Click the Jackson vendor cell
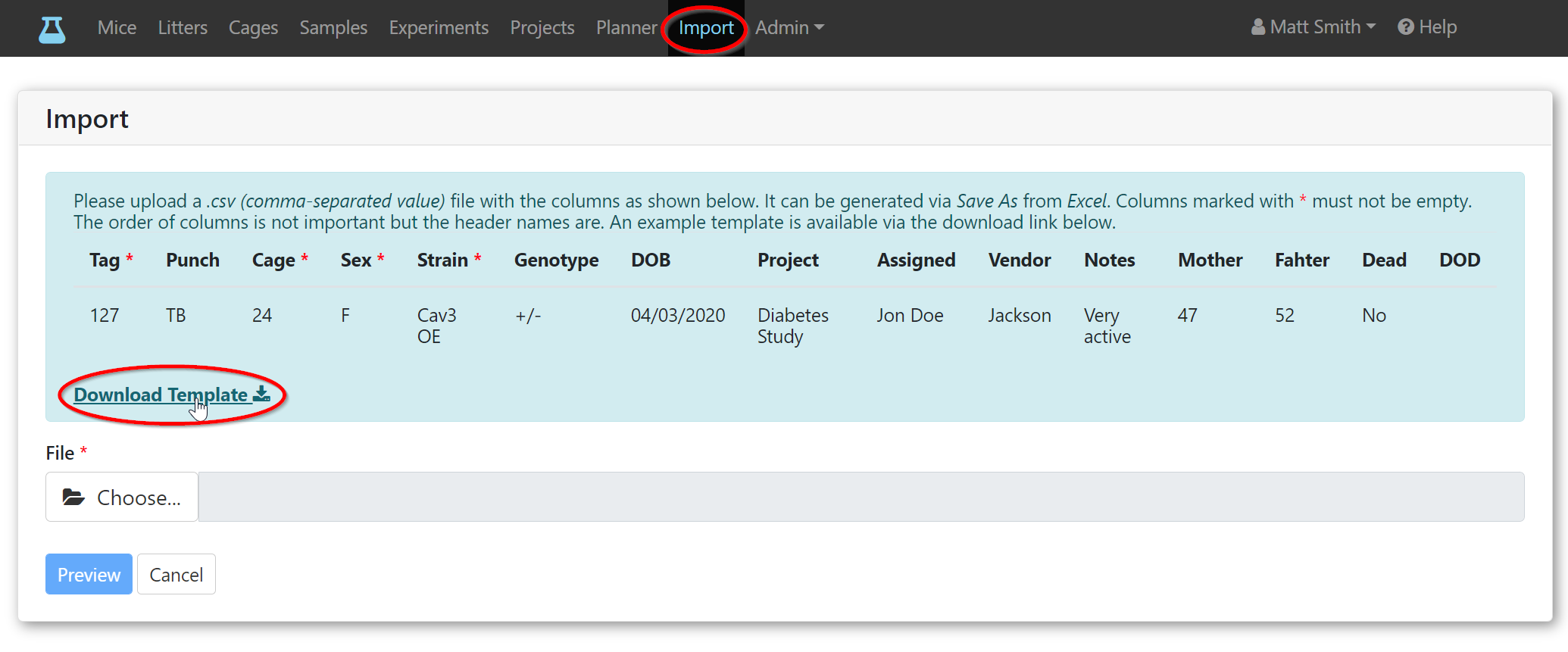Viewport: 1568px width, 652px height. coord(1020,315)
